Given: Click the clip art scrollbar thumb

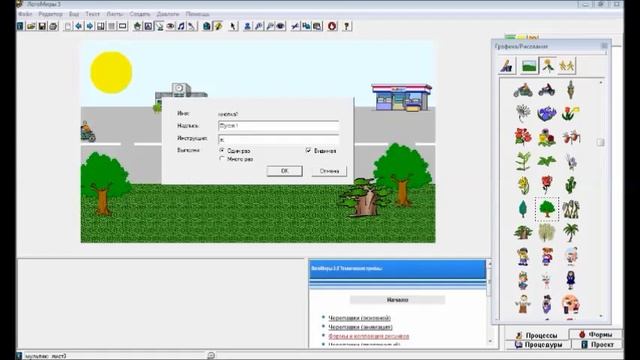Looking at the screenshot, I should [x=600, y=142].
